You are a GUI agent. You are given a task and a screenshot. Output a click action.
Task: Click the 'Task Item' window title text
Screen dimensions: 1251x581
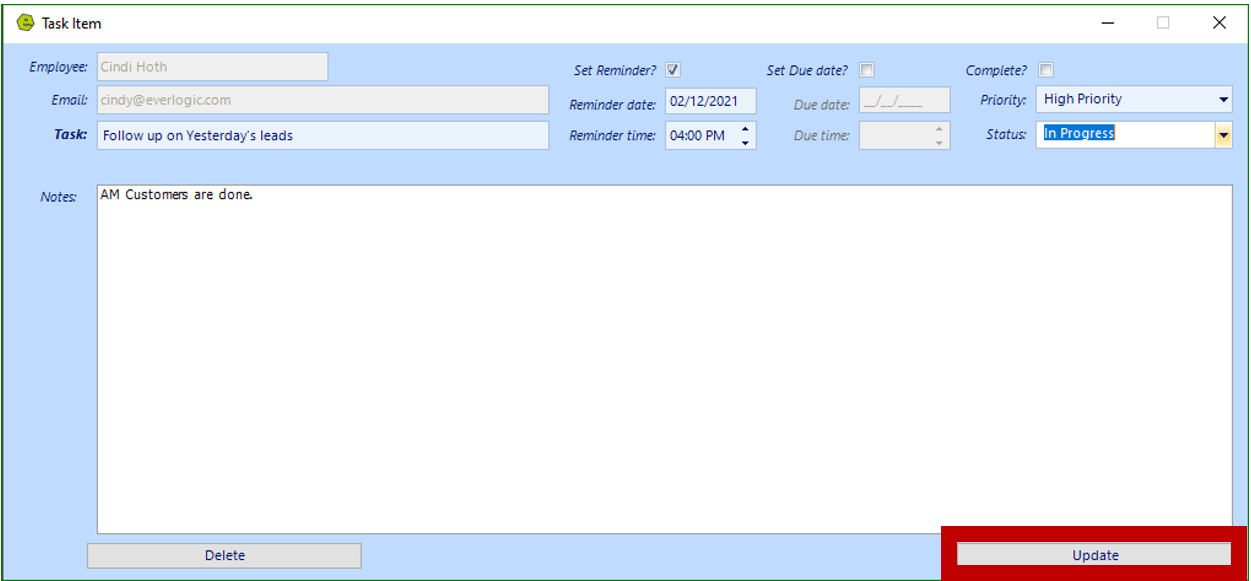[71, 23]
